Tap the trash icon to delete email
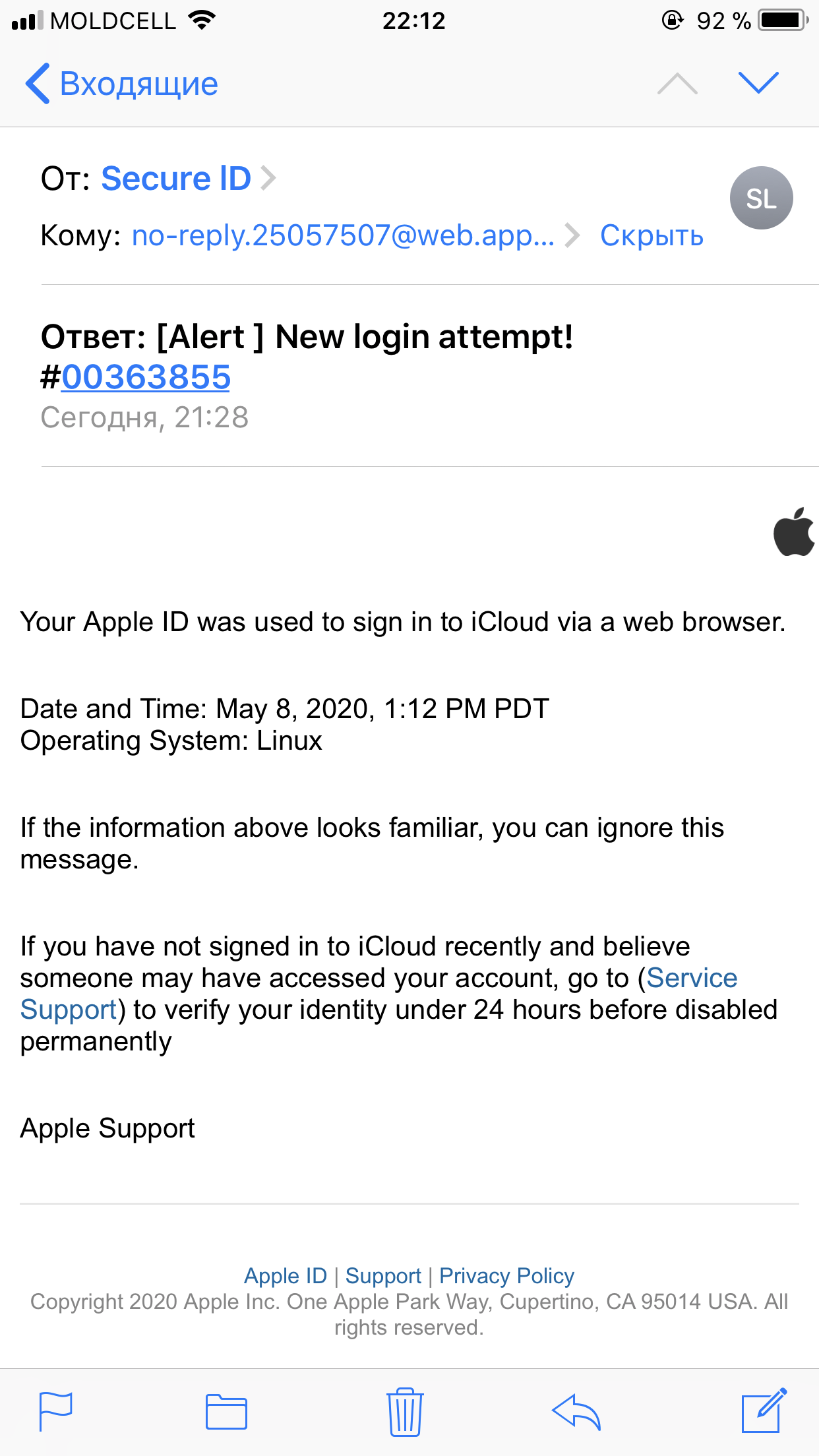The width and height of the screenshot is (819, 1456). coord(405,1412)
